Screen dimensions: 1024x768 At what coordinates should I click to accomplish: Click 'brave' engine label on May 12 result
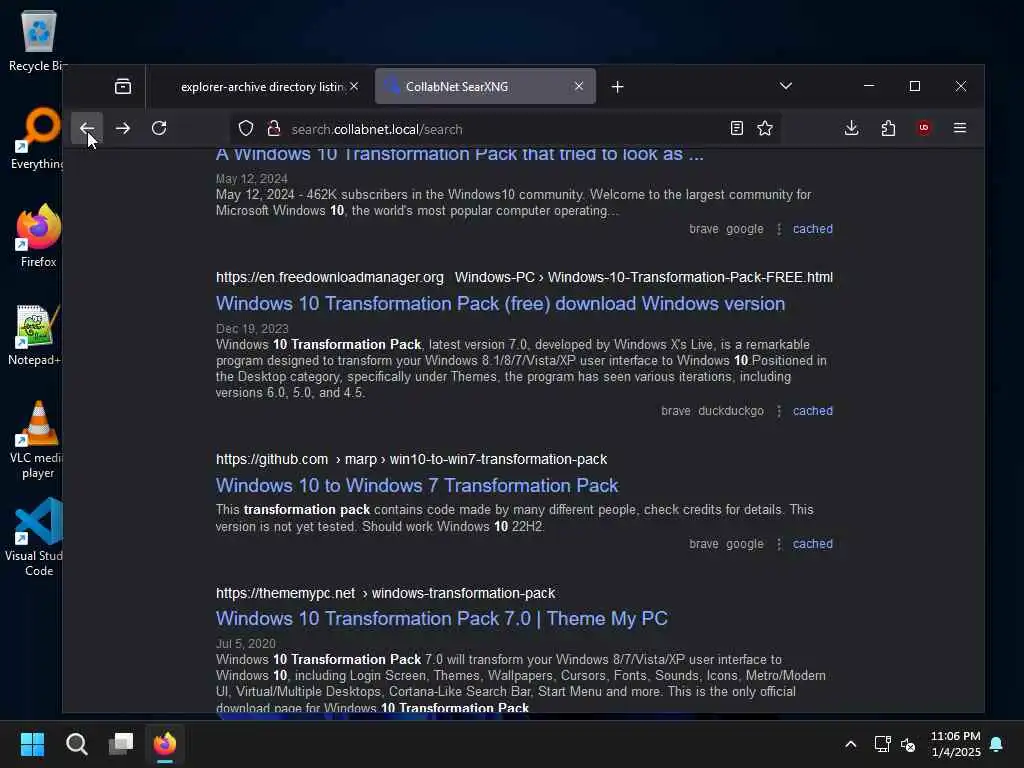pos(703,229)
